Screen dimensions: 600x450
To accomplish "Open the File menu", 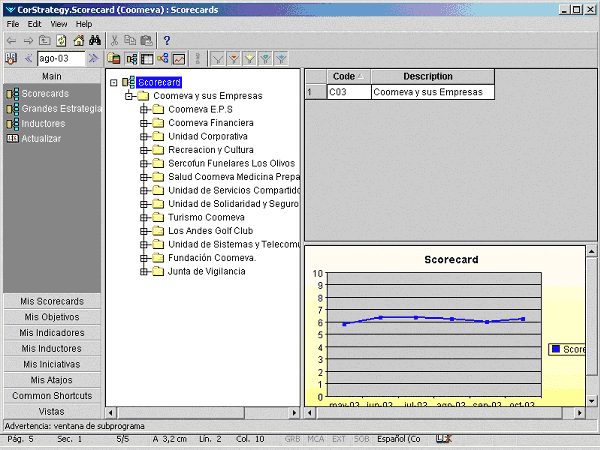I will point(13,23).
